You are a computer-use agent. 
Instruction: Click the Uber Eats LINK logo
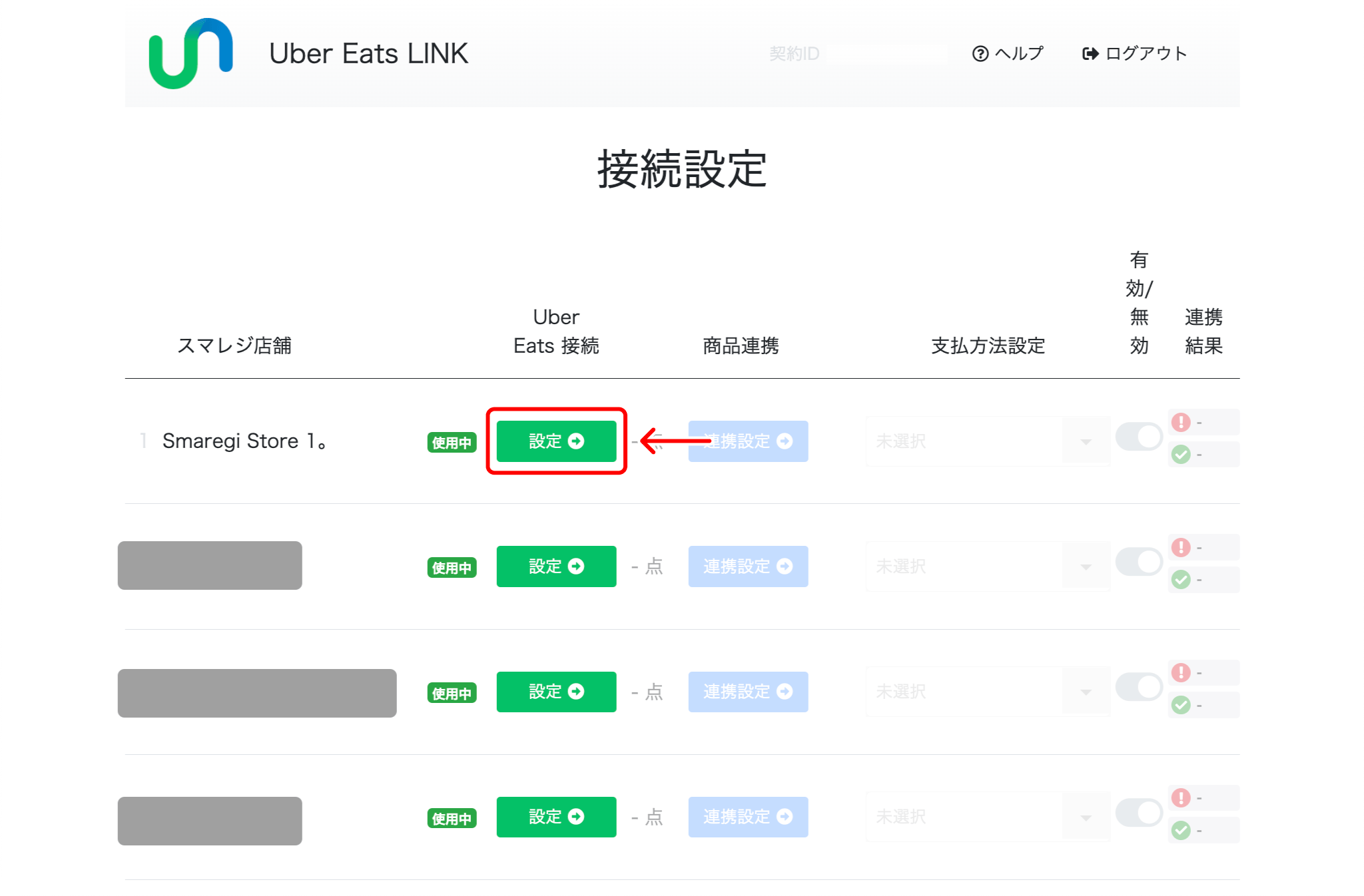pos(190,53)
